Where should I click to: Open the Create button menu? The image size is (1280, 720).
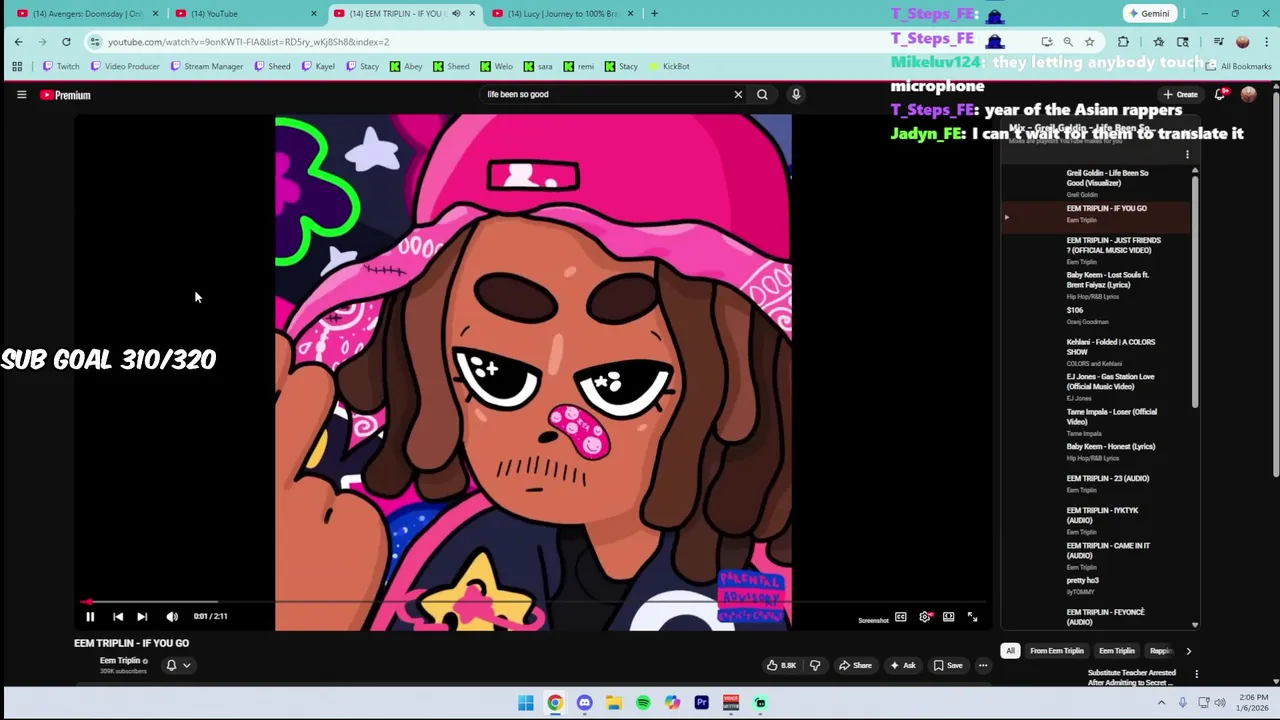(1180, 94)
